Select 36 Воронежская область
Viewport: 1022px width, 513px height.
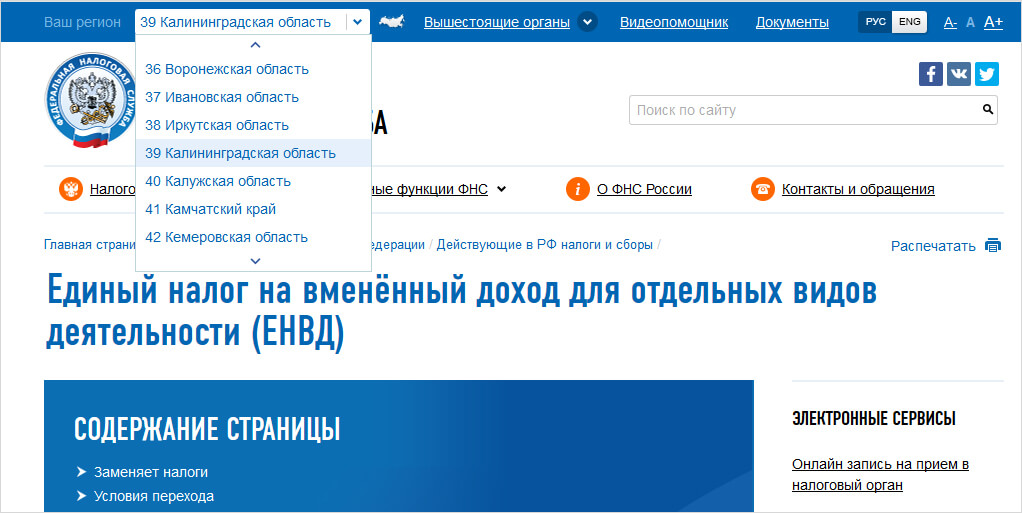[x=254, y=69]
